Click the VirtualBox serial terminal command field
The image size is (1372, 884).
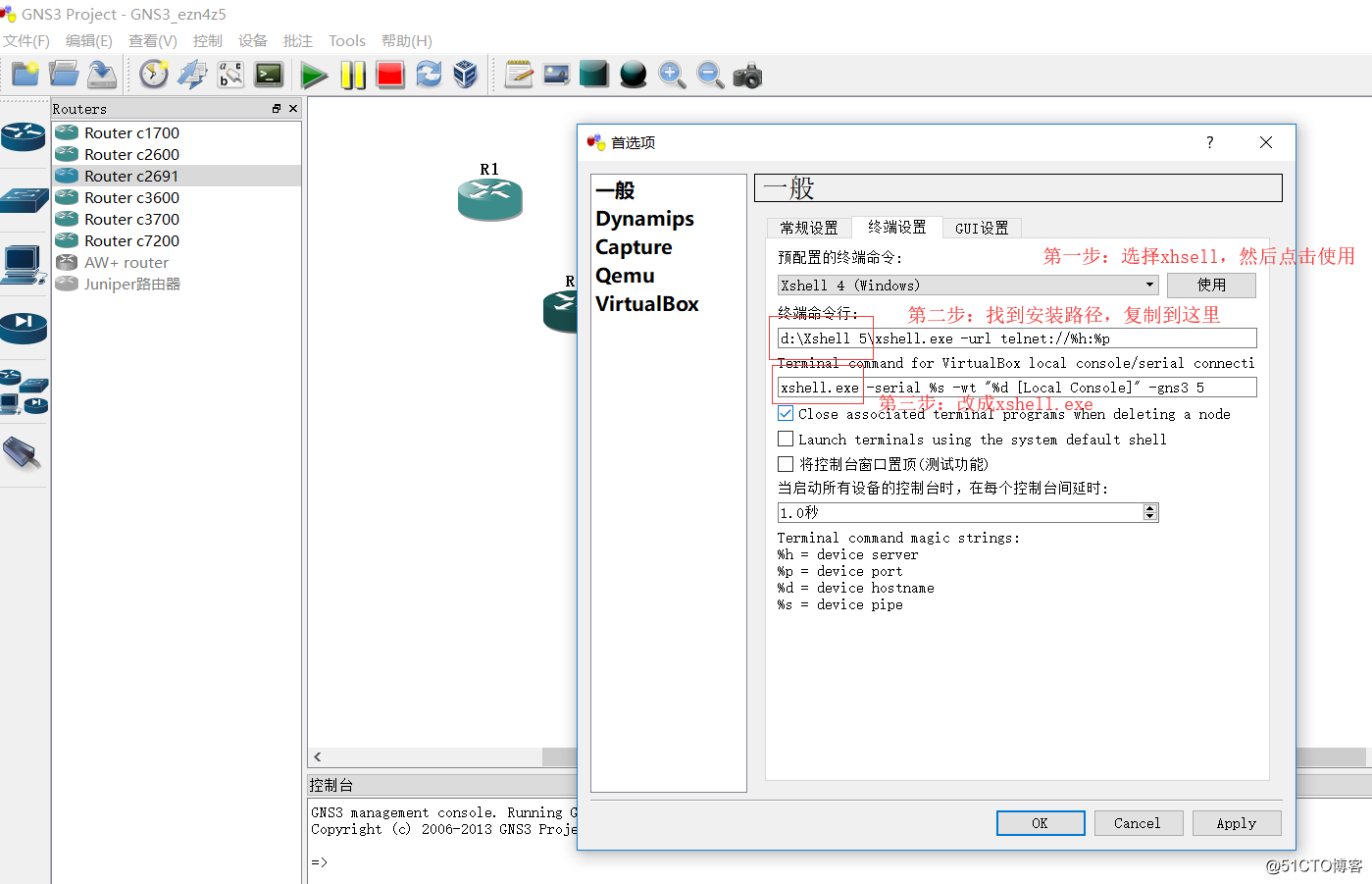[1017, 388]
